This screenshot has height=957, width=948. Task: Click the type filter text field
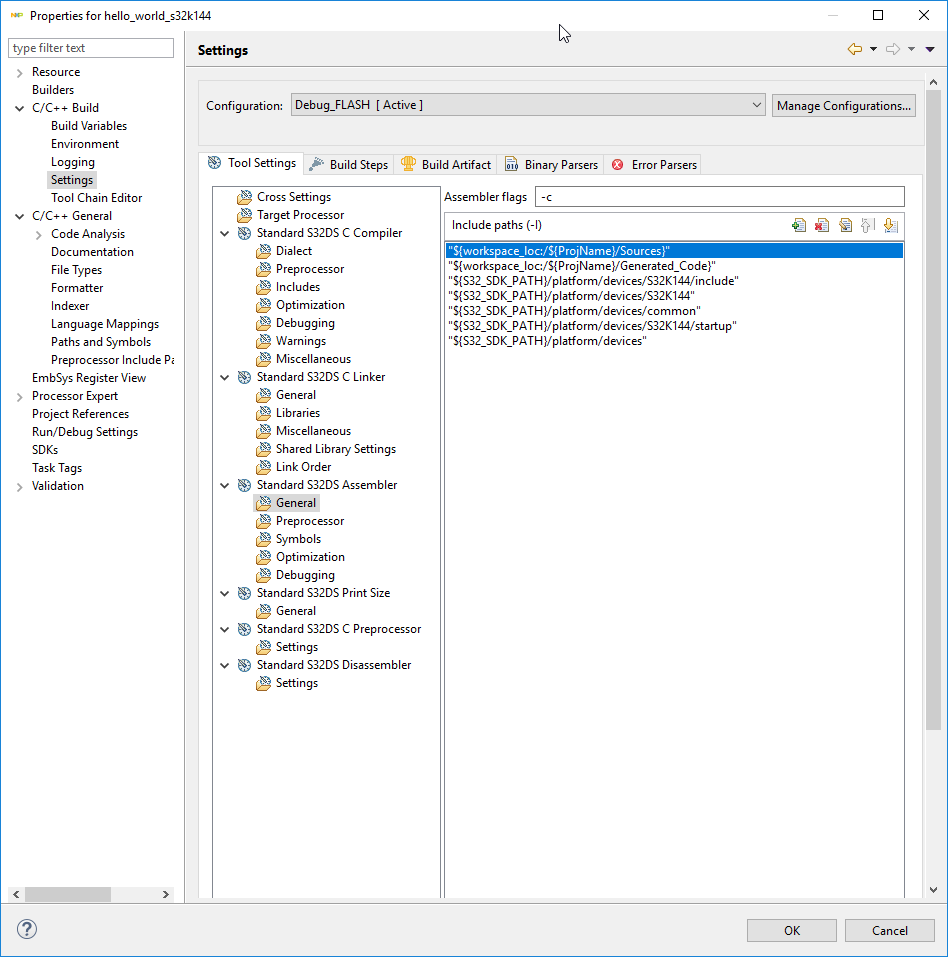91,48
